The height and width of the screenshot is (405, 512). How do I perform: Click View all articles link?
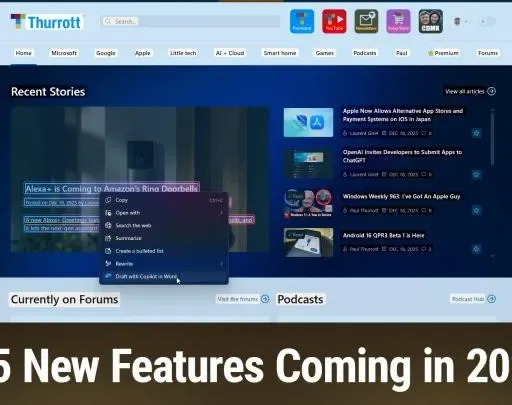coord(465,91)
